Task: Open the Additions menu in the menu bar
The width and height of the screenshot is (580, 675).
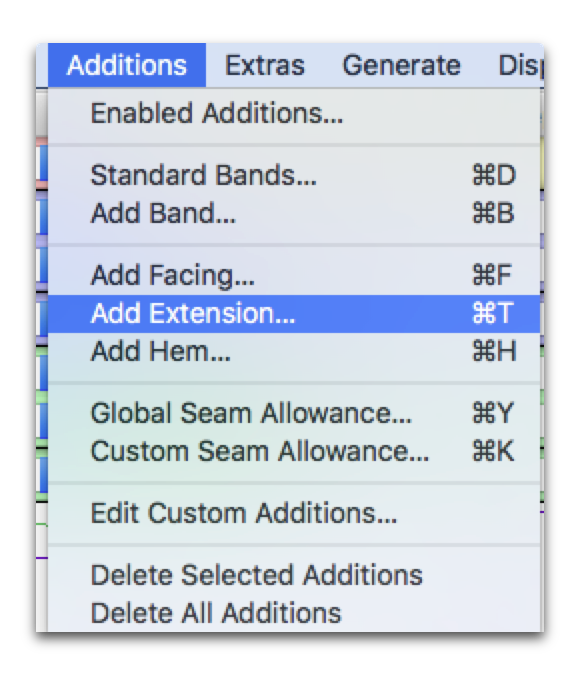Action: coord(127,65)
